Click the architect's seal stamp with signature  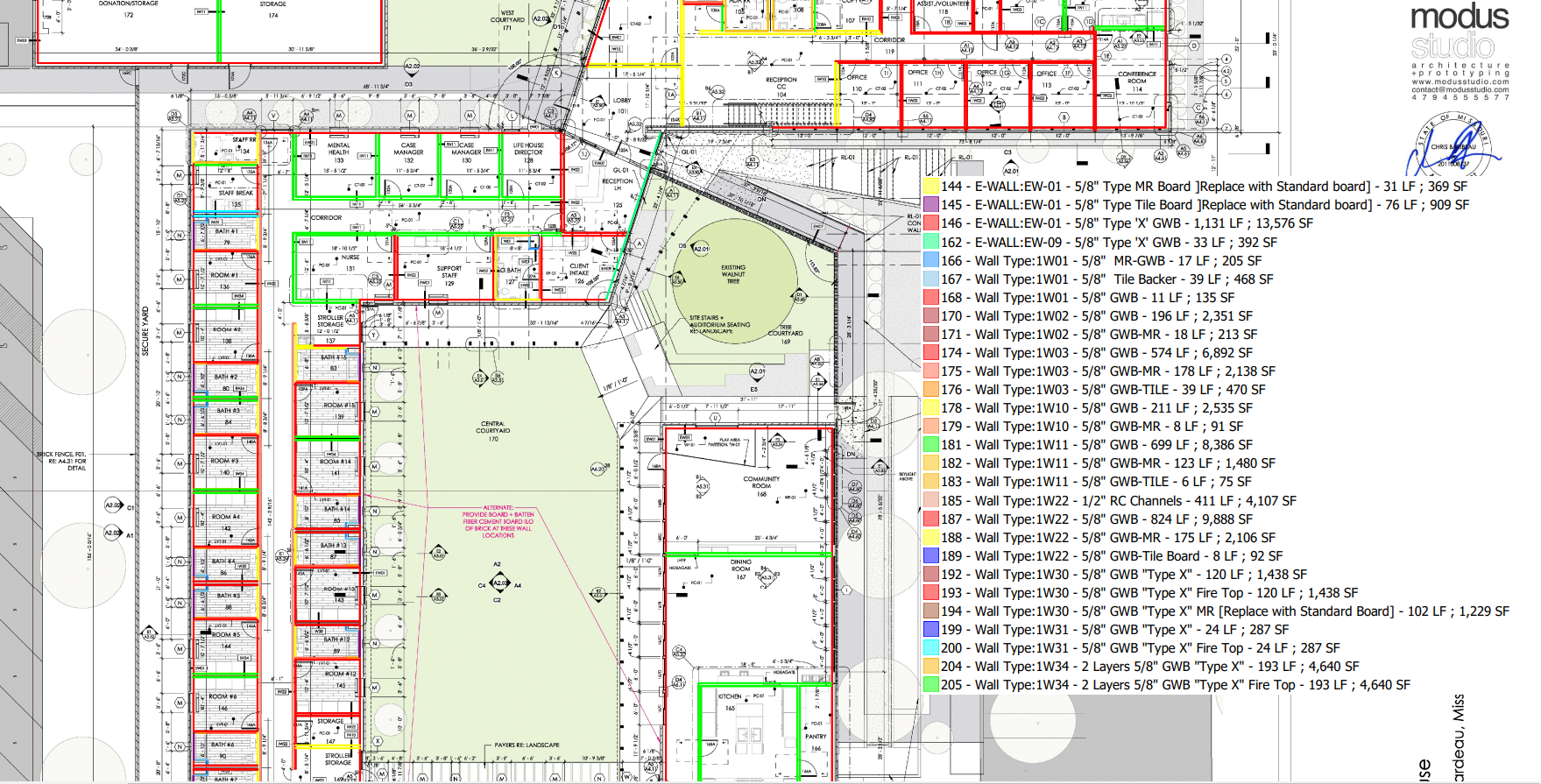pyautogui.click(x=1453, y=145)
